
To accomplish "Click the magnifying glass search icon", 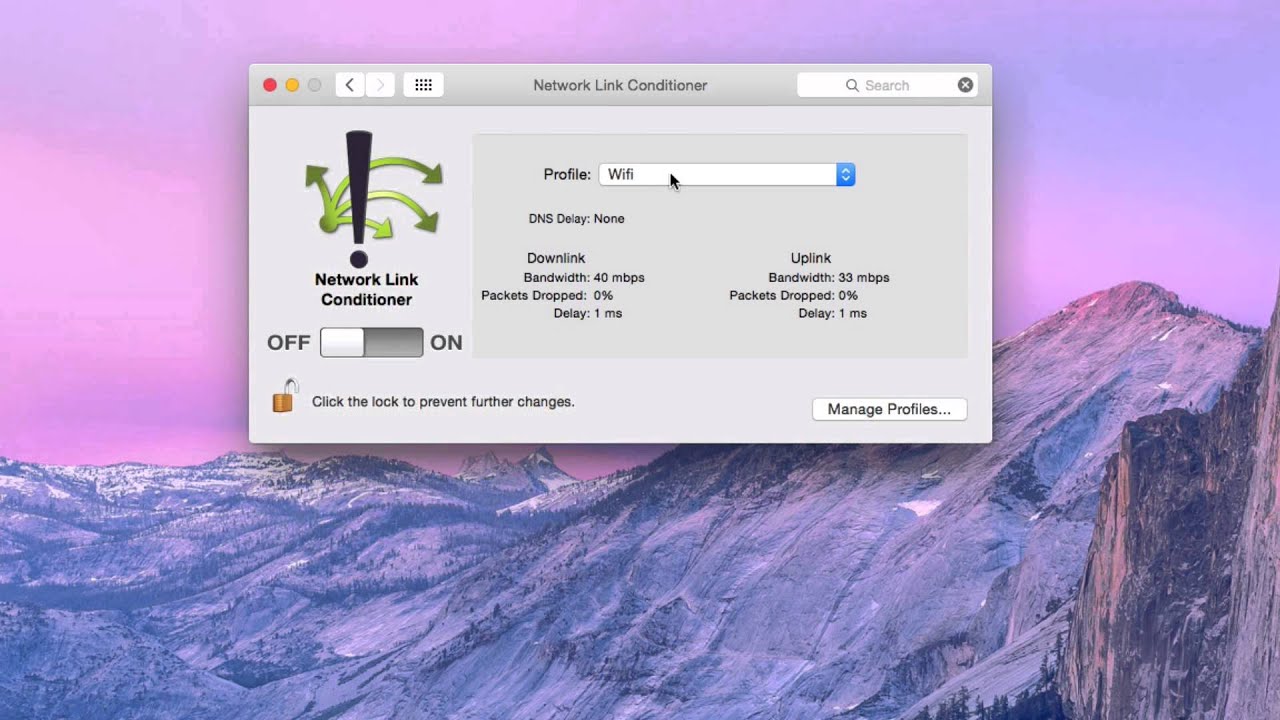I will tap(852, 85).
